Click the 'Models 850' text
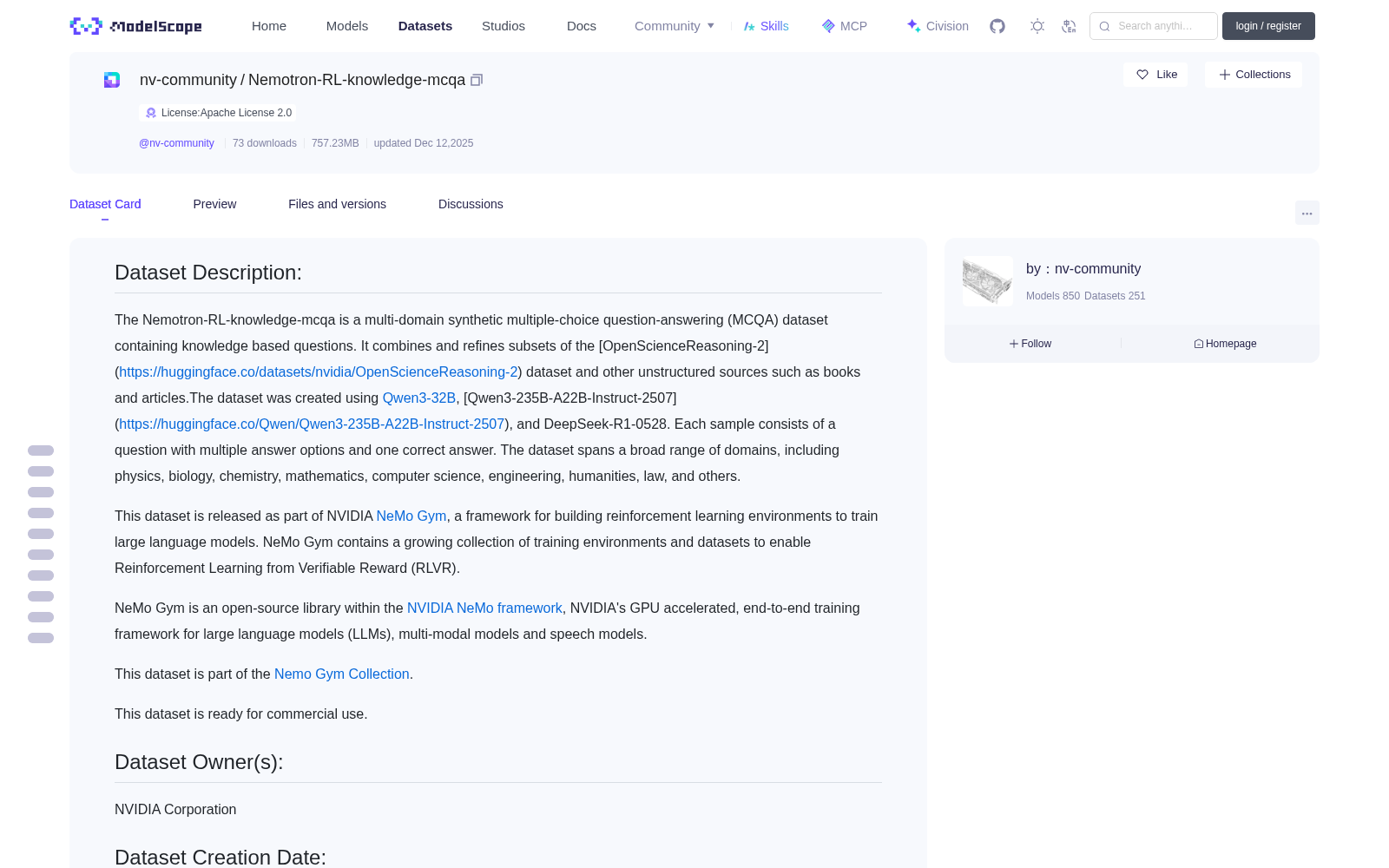The height and width of the screenshot is (868, 1389). (1053, 296)
